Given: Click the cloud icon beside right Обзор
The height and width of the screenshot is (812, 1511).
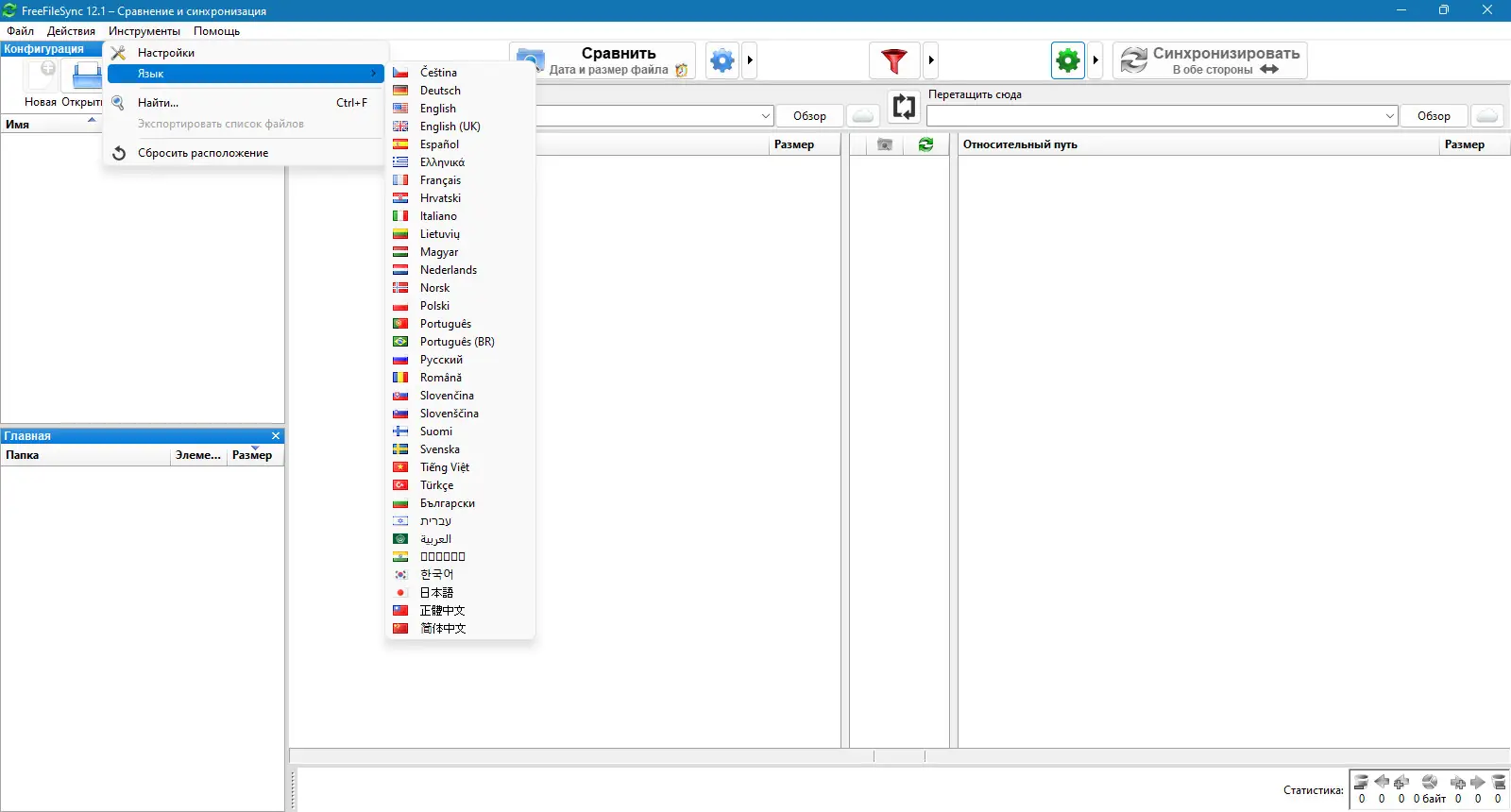Looking at the screenshot, I should [1487, 115].
